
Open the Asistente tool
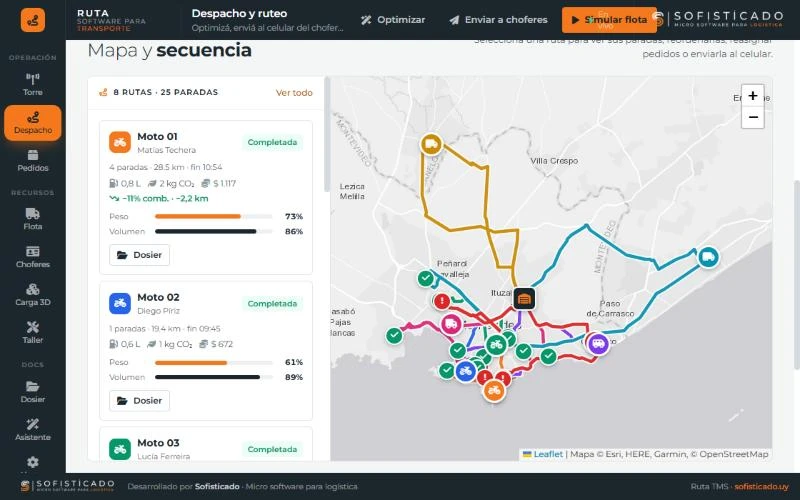point(33,430)
